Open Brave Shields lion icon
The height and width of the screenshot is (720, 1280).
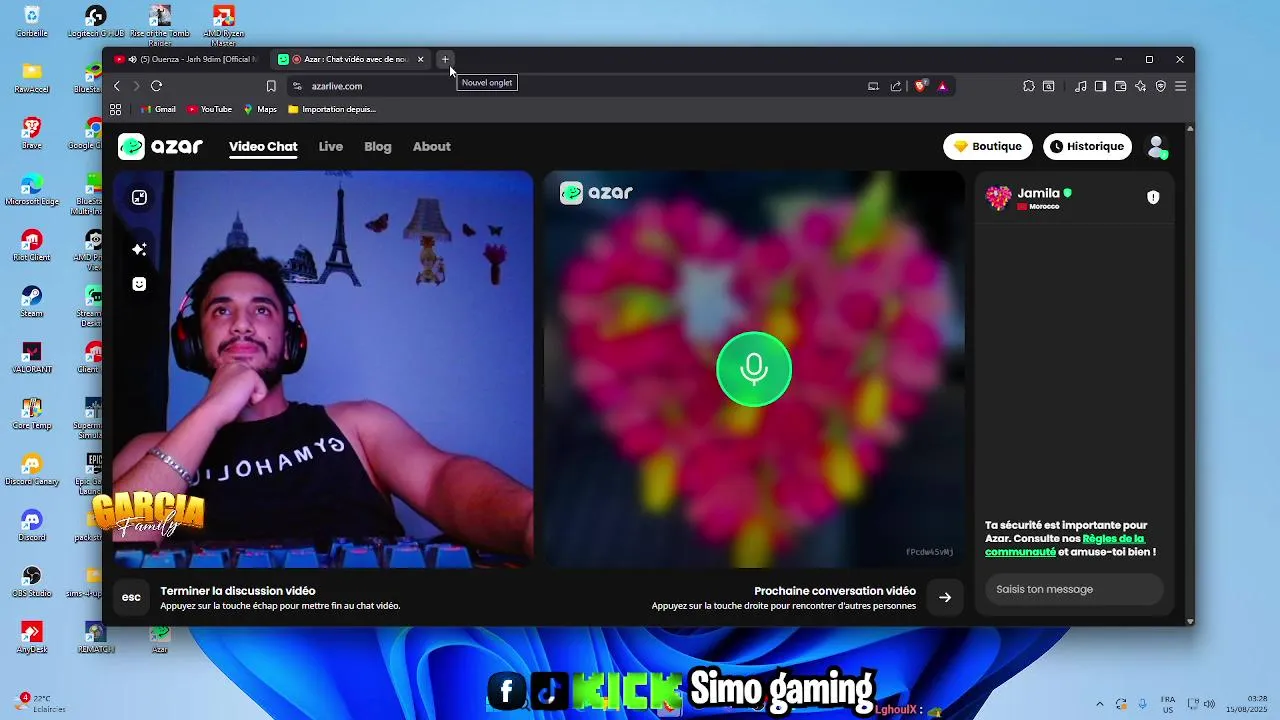(921, 86)
